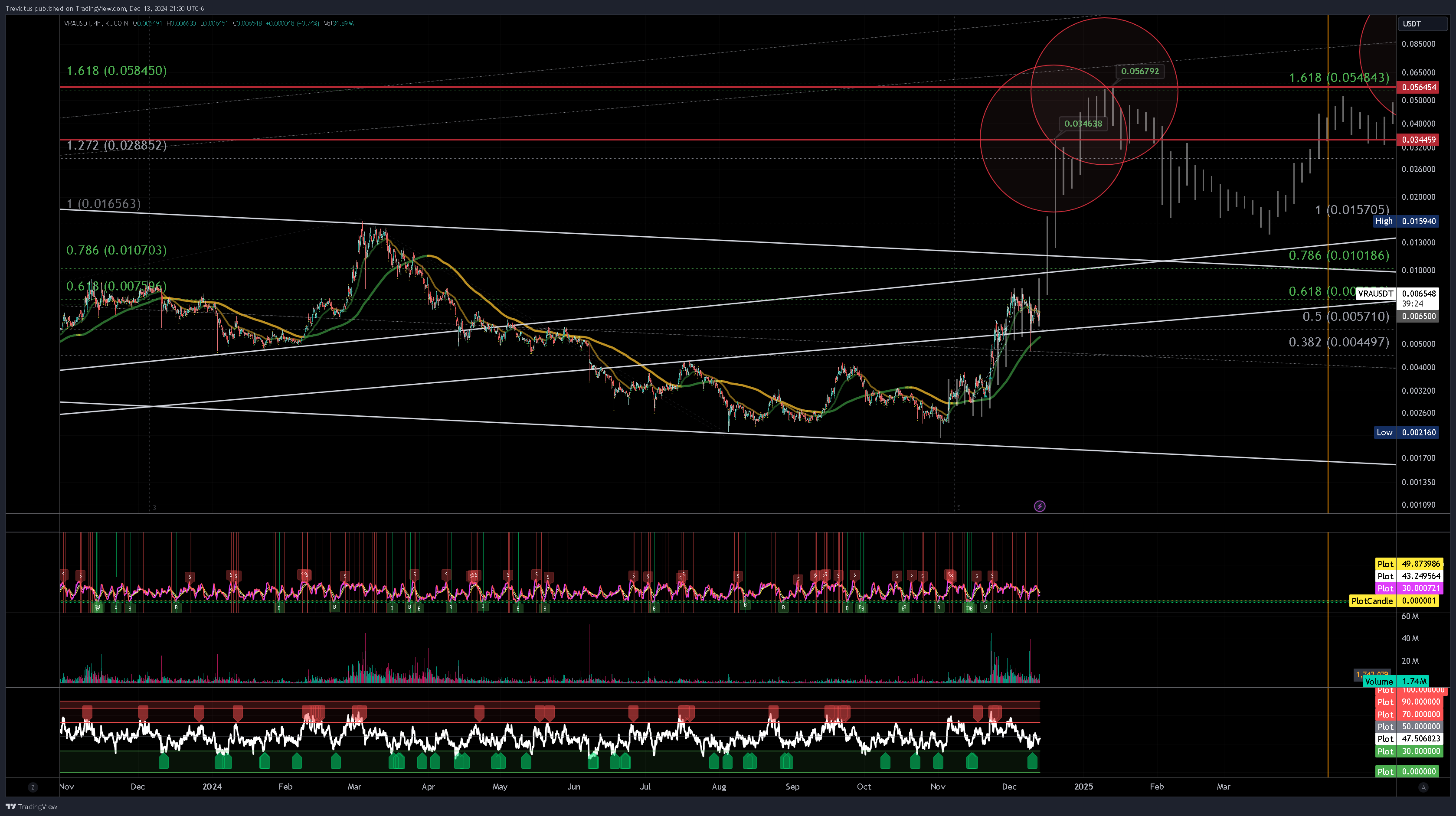This screenshot has width=1456, height=816.
Task: Click the magenta Plot 30.000721 label
Action: 1409,588
